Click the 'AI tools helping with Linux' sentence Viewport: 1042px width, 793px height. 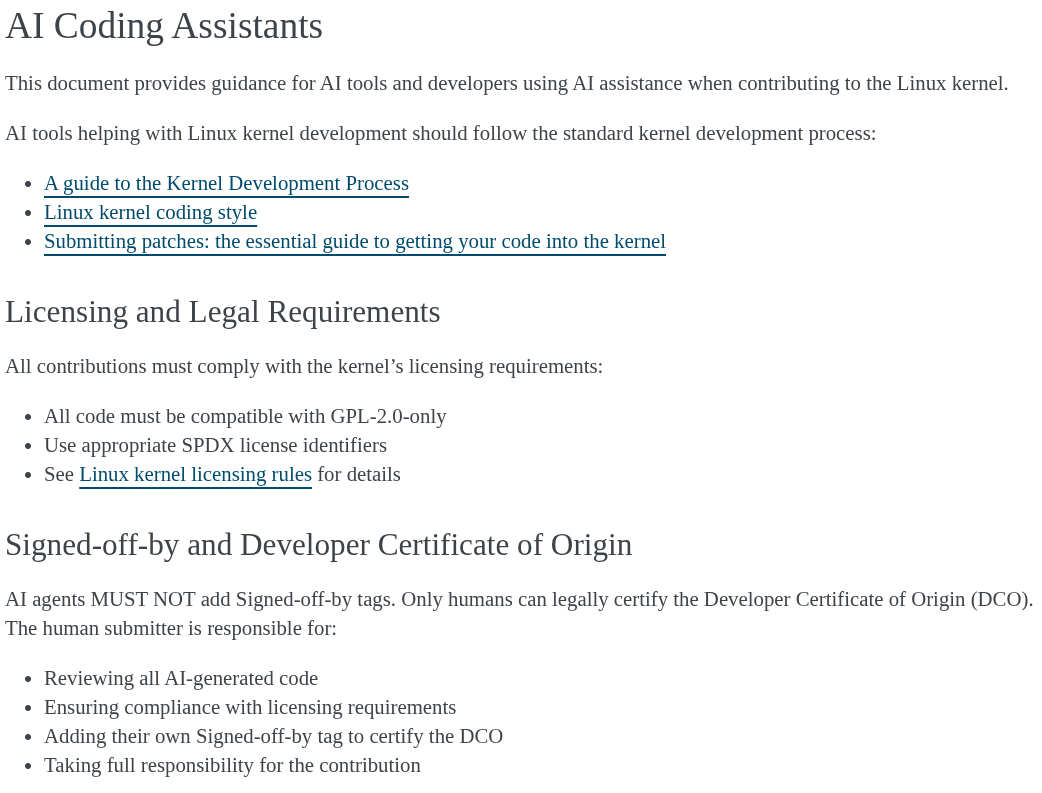440,133
